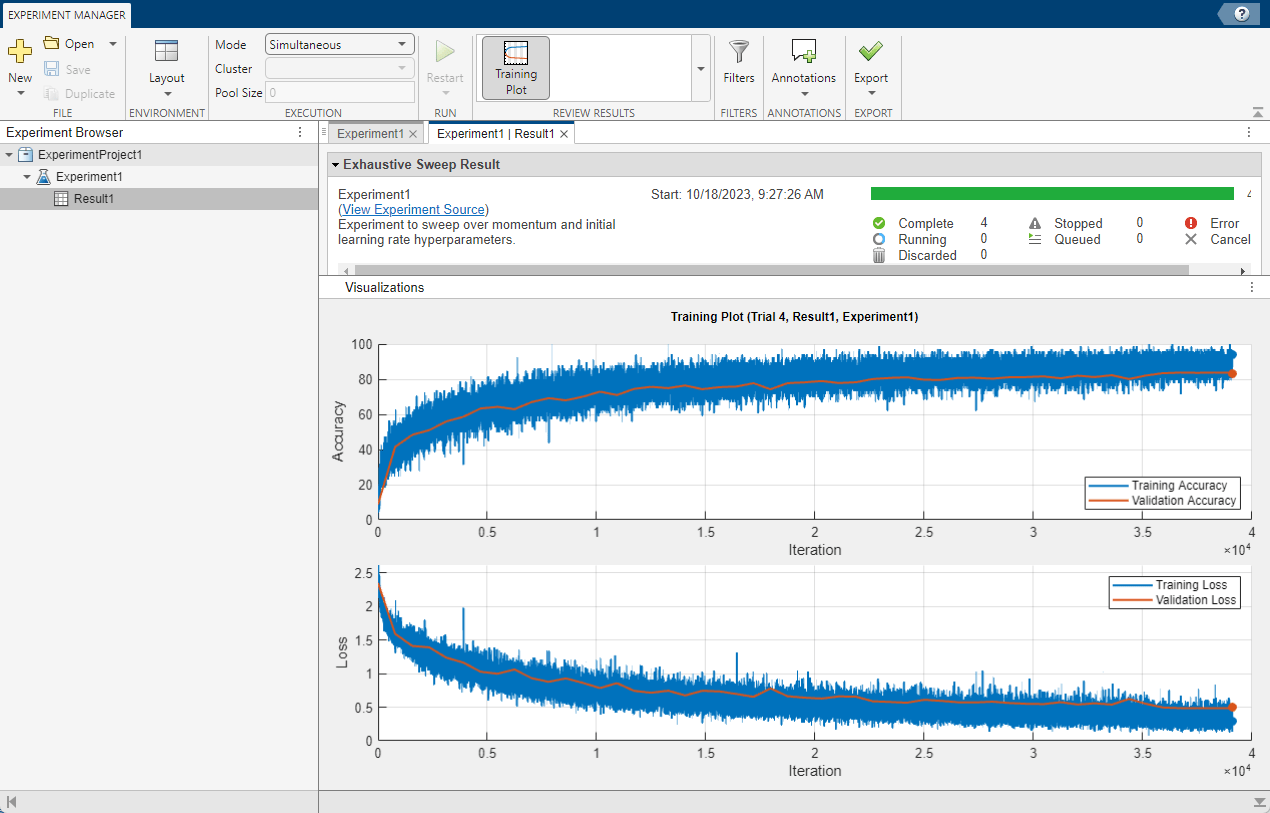Select the Training Plot visualization button
Screen dimensions: 1270x813
[516, 68]
